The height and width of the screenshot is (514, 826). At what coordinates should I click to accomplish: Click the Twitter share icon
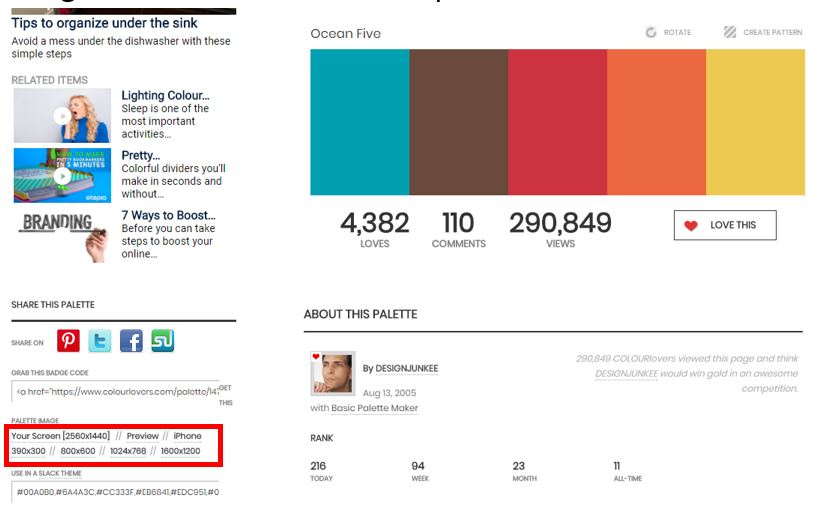coord(100,341)
